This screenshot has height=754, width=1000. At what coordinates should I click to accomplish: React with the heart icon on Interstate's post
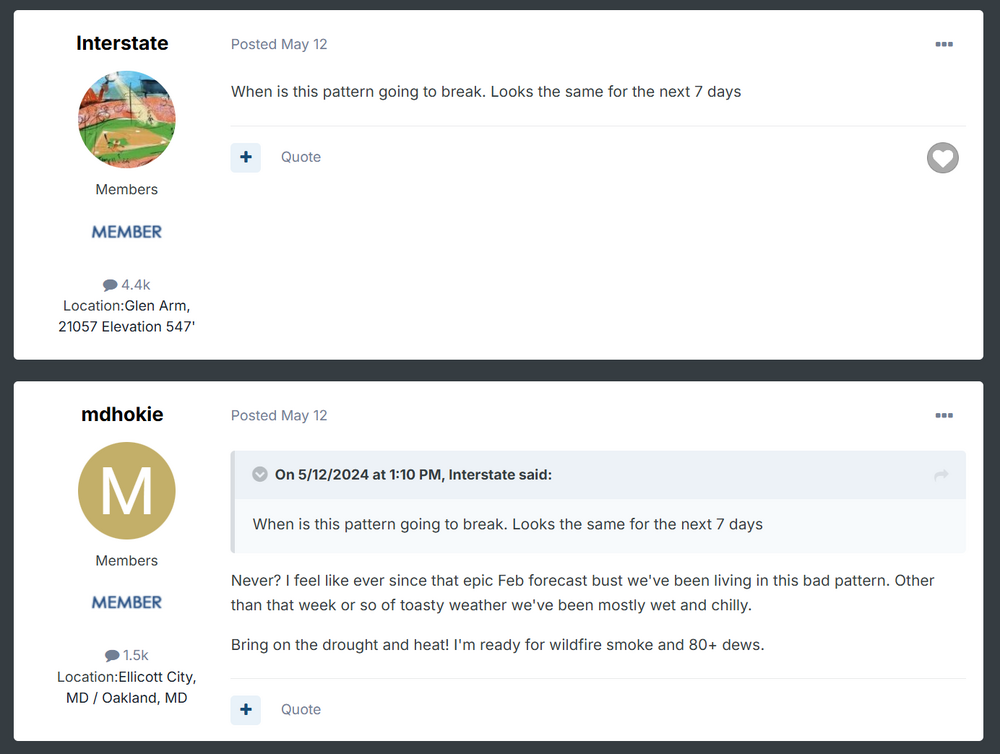(x=943, y=158)
